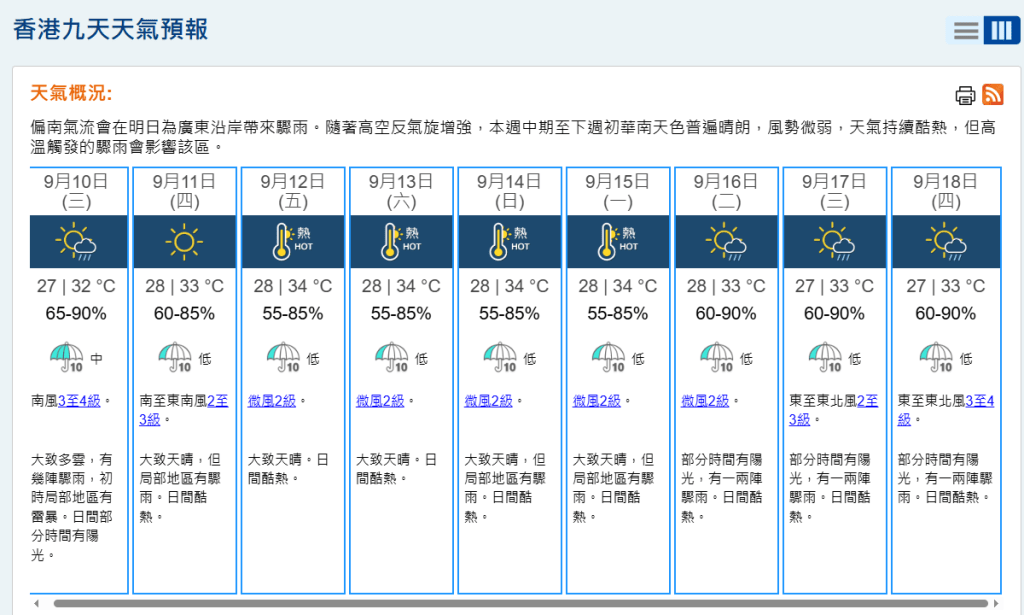Click the 9月15日 (一) date header
1024x615 pixels.
618,191
